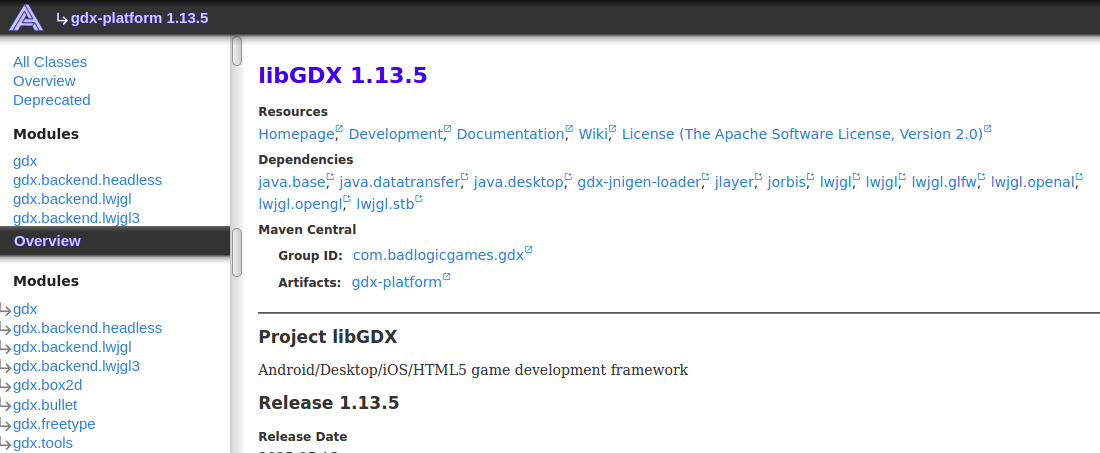Click the external-link icon after the License link
This screenshot has height=453, width=1100.
click(x=987, y=129)
